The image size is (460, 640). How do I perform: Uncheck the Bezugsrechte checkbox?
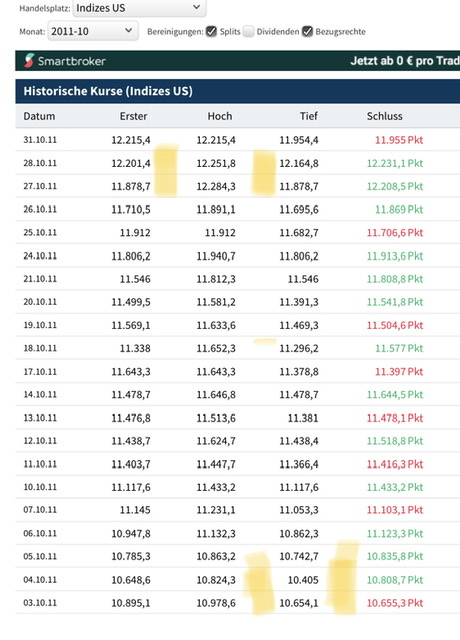[307, 31]
